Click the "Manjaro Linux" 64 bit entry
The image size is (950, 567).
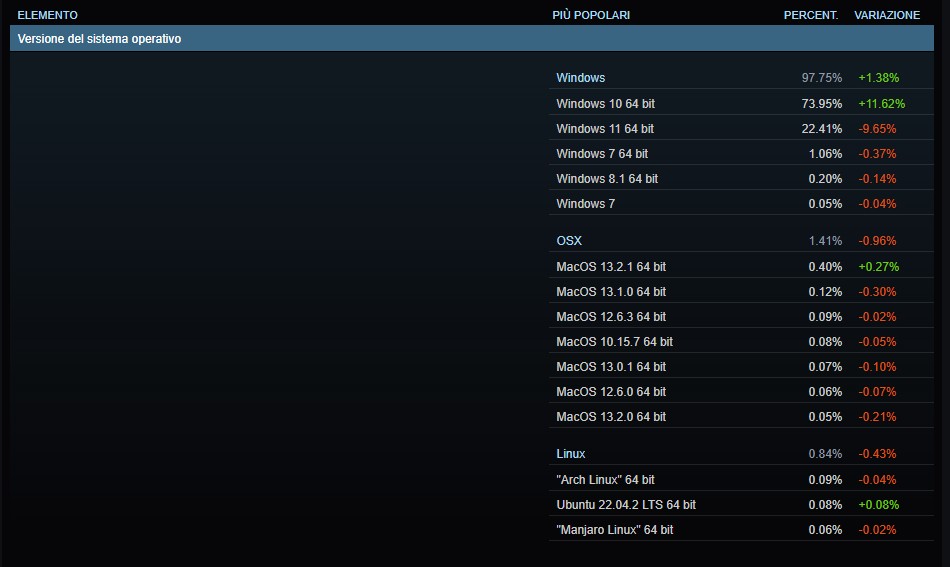pos(614,529)
